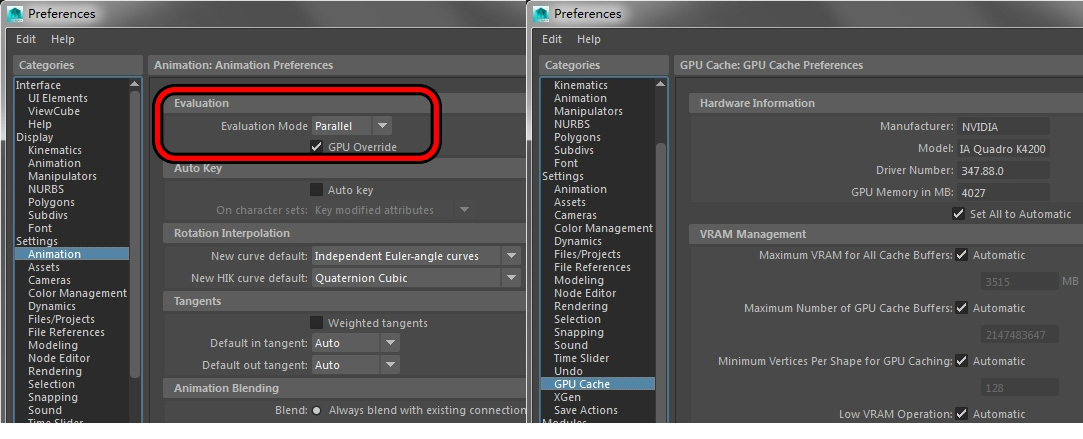Viewport: 1083px width, 439px height.
Task: Select Always blend with existing connections radio
Action: coord(316,410)
